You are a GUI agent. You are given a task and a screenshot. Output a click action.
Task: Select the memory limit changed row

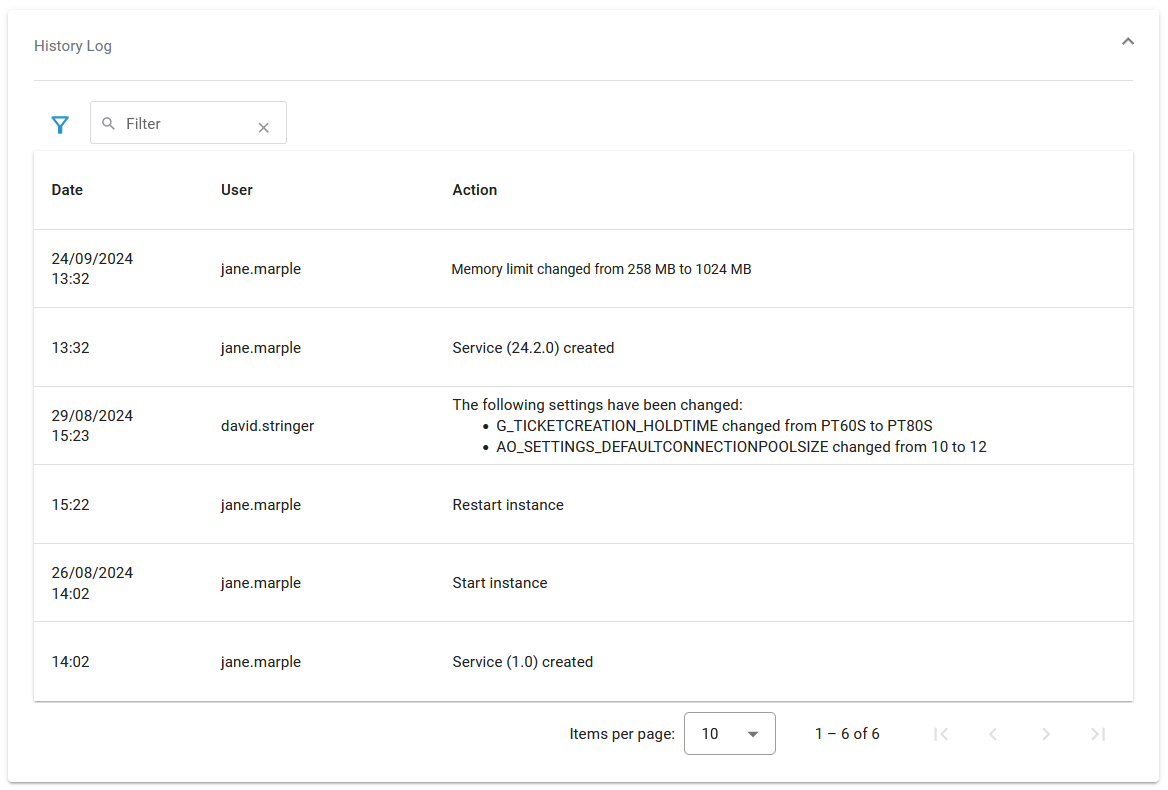pyautogui.click(x=601, y=269)
